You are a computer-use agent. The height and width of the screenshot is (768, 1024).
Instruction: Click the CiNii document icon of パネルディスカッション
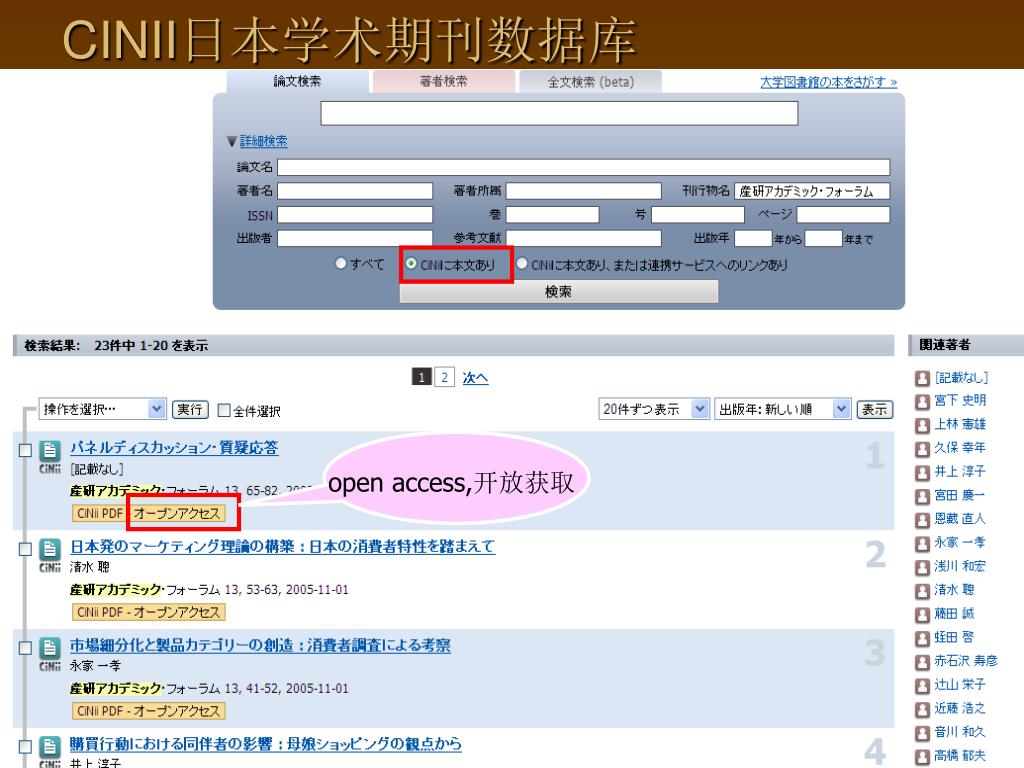click(x=50, y=451)
